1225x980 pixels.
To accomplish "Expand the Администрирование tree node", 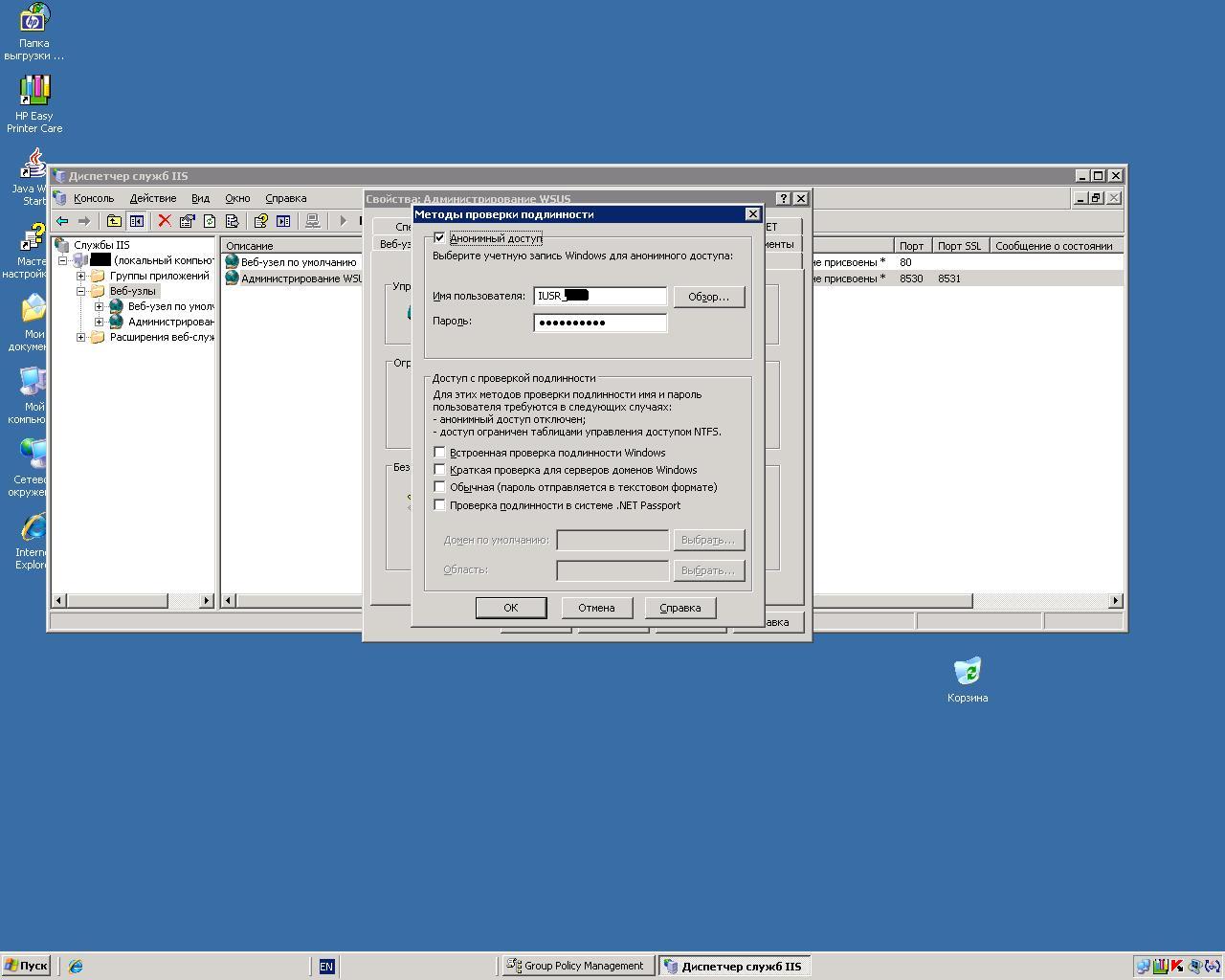I will coord(99,322).
